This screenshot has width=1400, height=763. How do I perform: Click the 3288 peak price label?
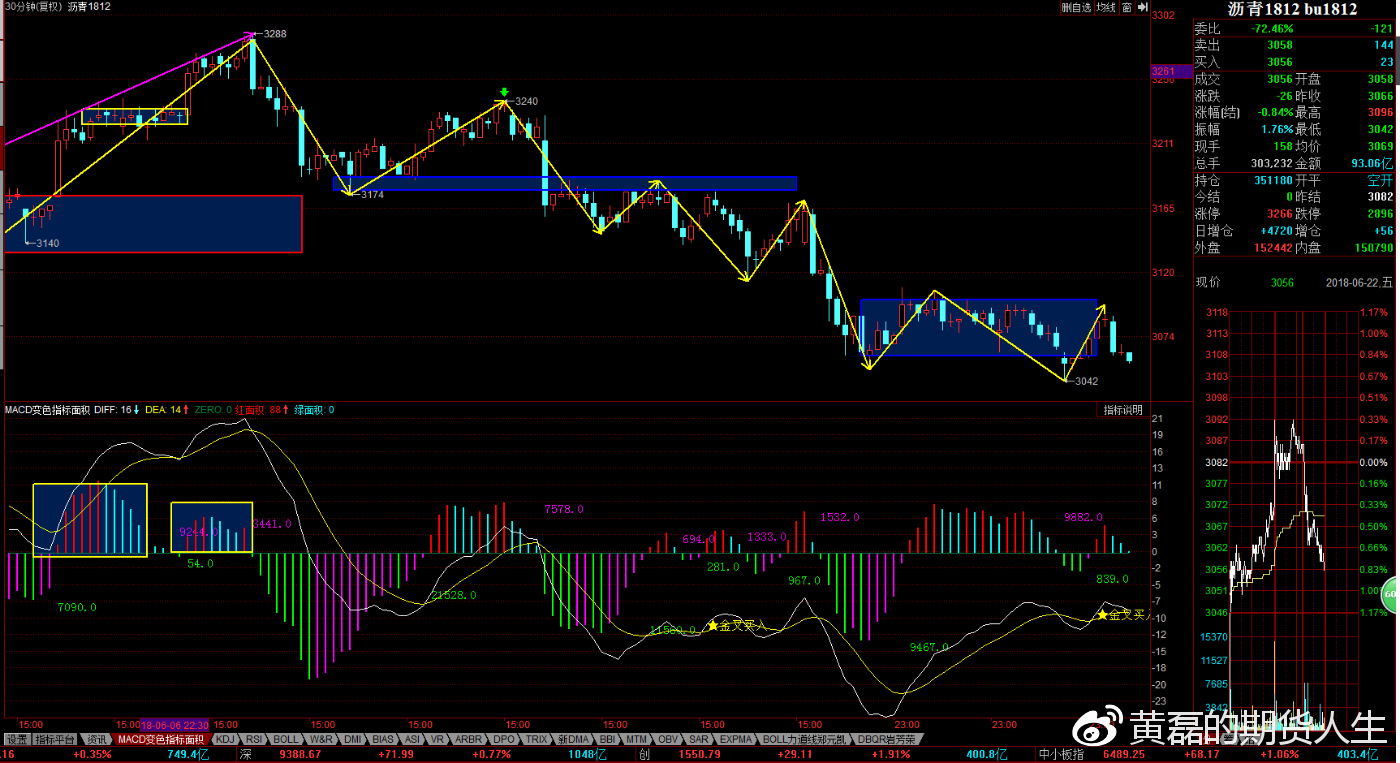(274, 34)
